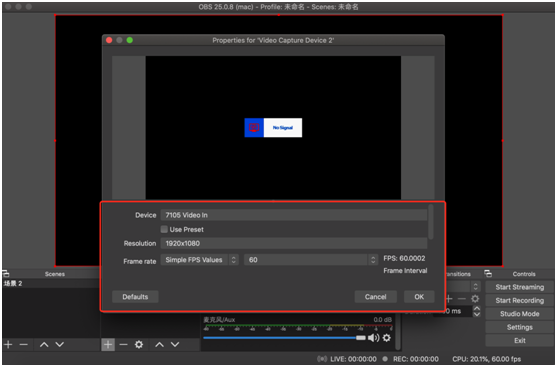Open scene transition type dropdown
The image size is (557, 367).
coord(463,286)
